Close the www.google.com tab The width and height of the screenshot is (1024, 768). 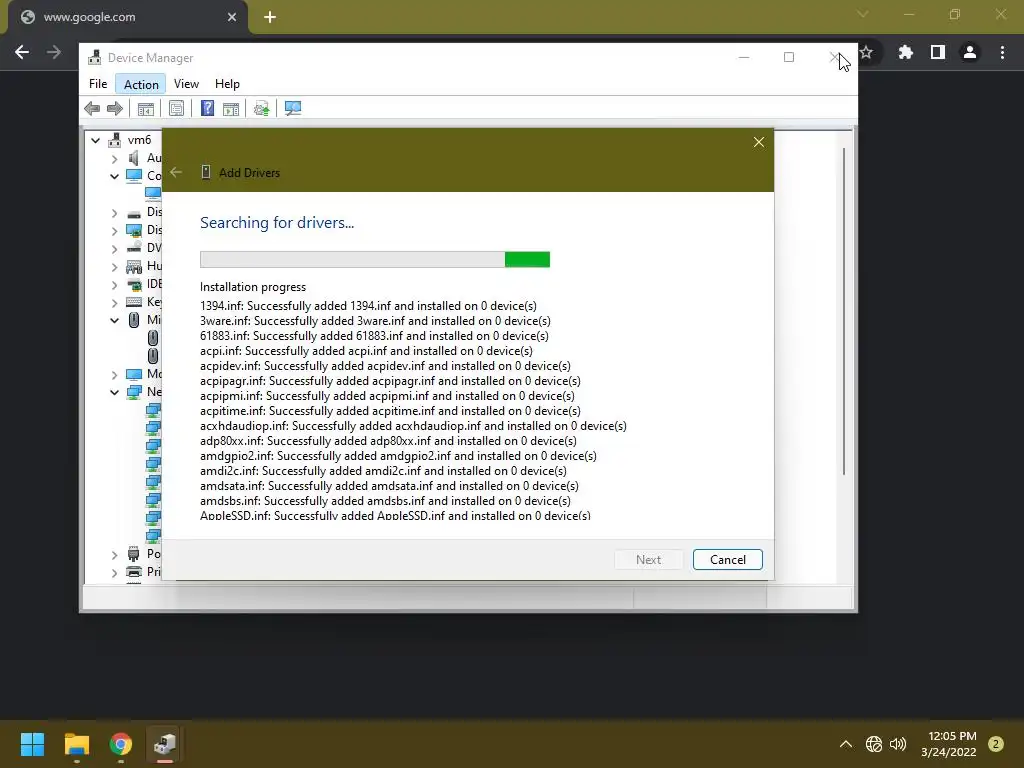click(232, 17)
